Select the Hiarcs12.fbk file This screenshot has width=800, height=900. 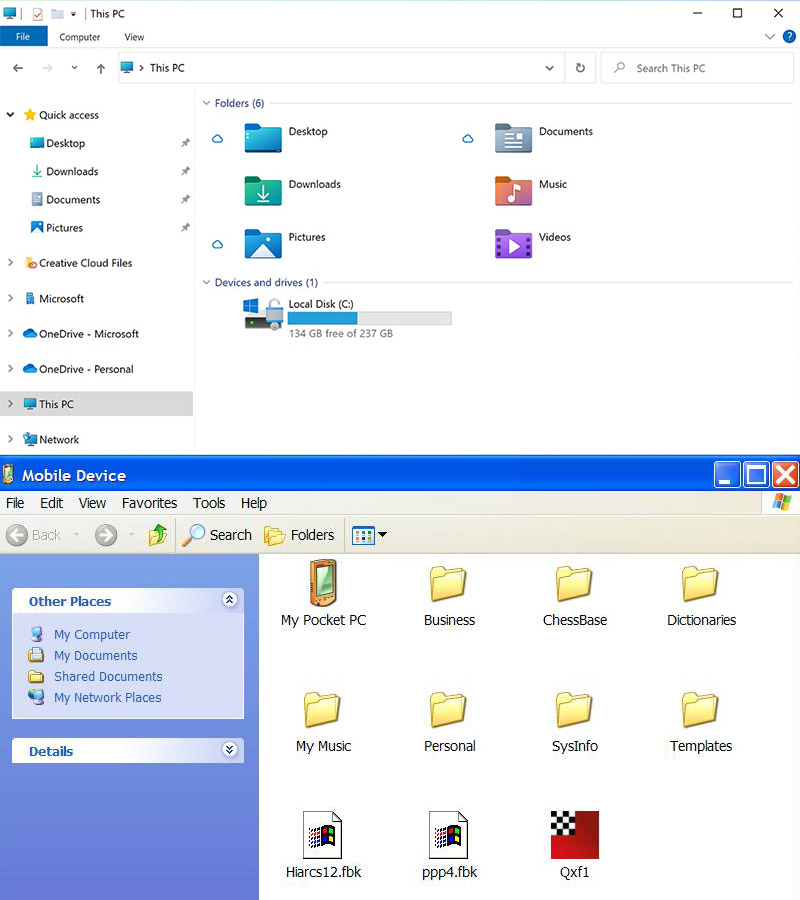[x=323, y=835]
